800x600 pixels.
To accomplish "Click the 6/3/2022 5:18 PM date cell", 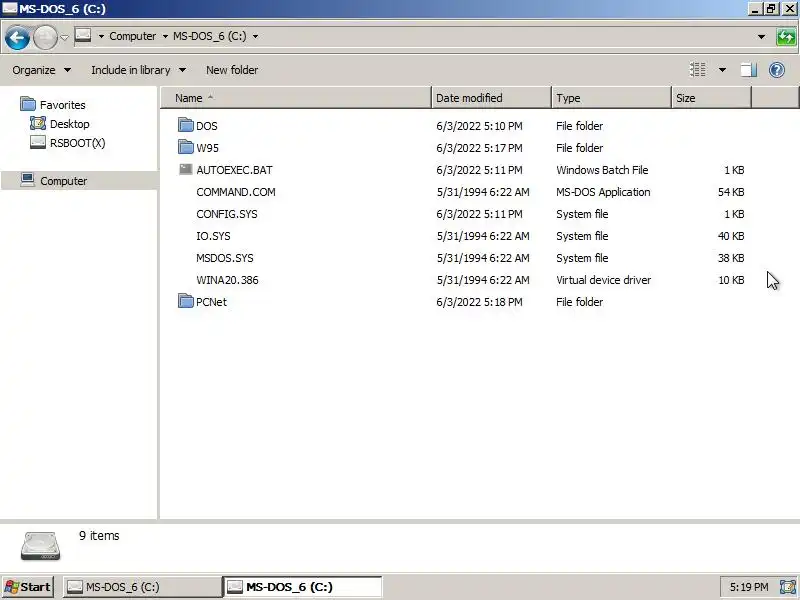I will pyautogui.click(x=479, y=302).
